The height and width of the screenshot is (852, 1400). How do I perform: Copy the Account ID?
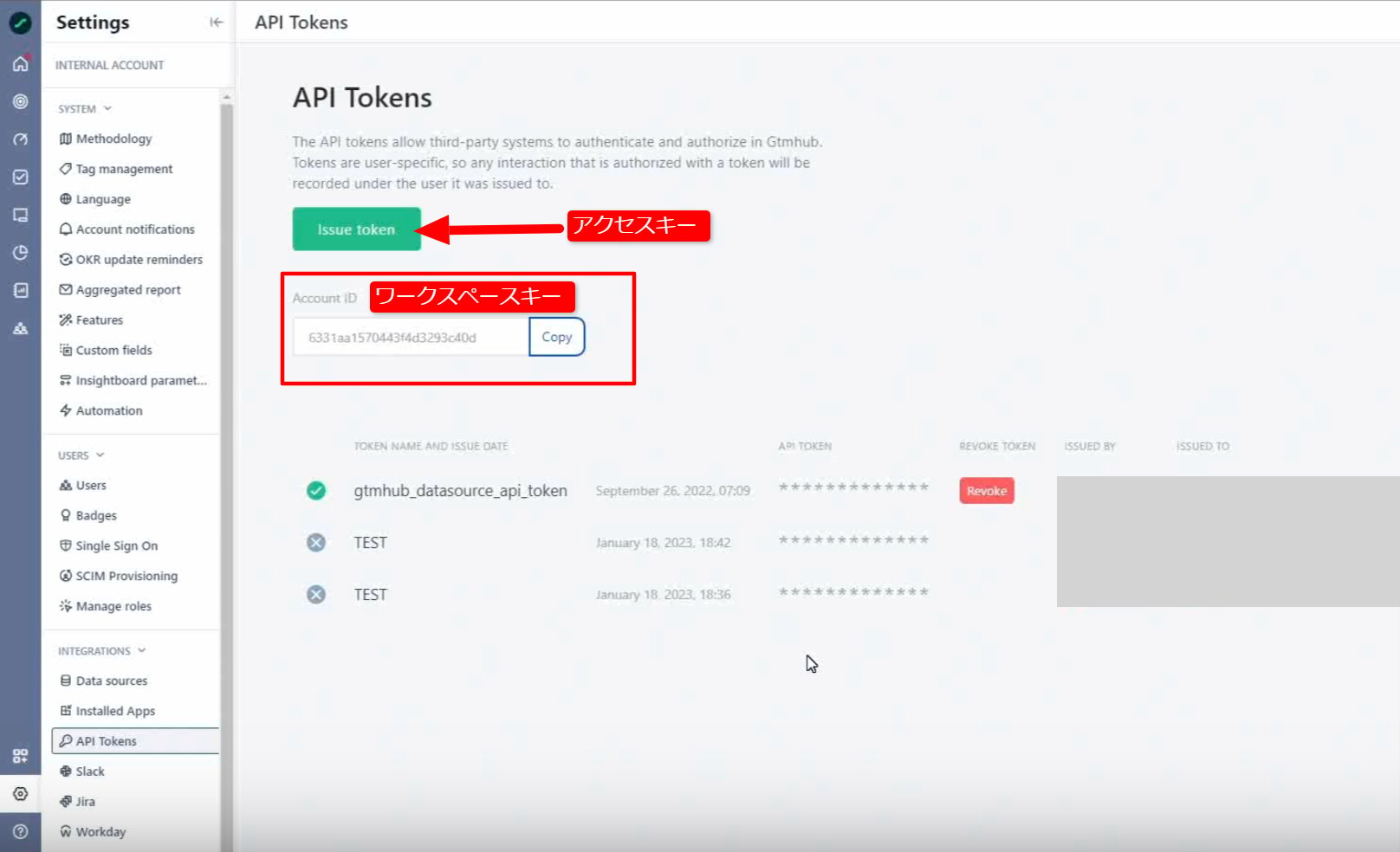click(x=557, y=337)
